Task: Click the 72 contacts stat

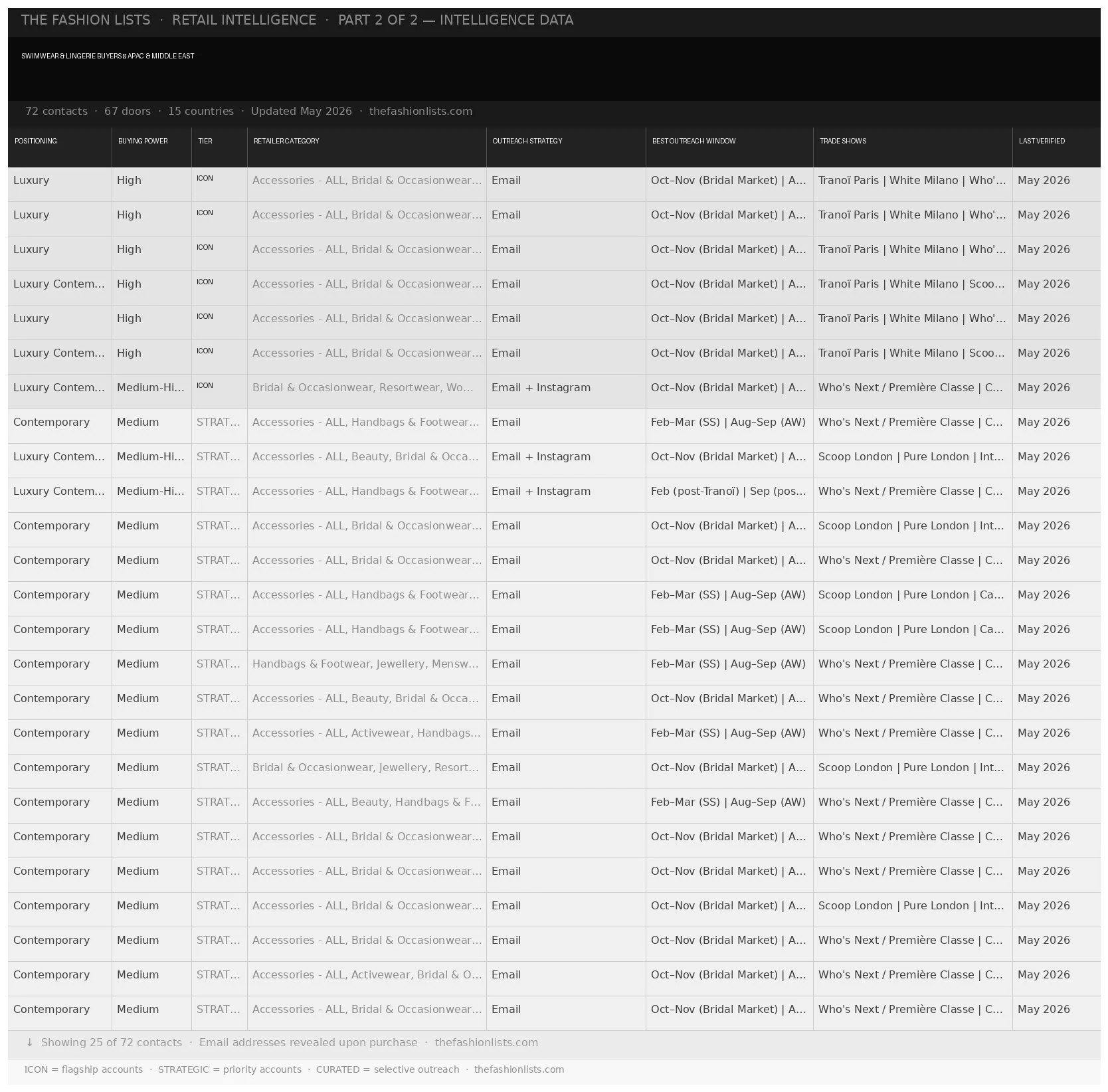Action: pos(56,111)
